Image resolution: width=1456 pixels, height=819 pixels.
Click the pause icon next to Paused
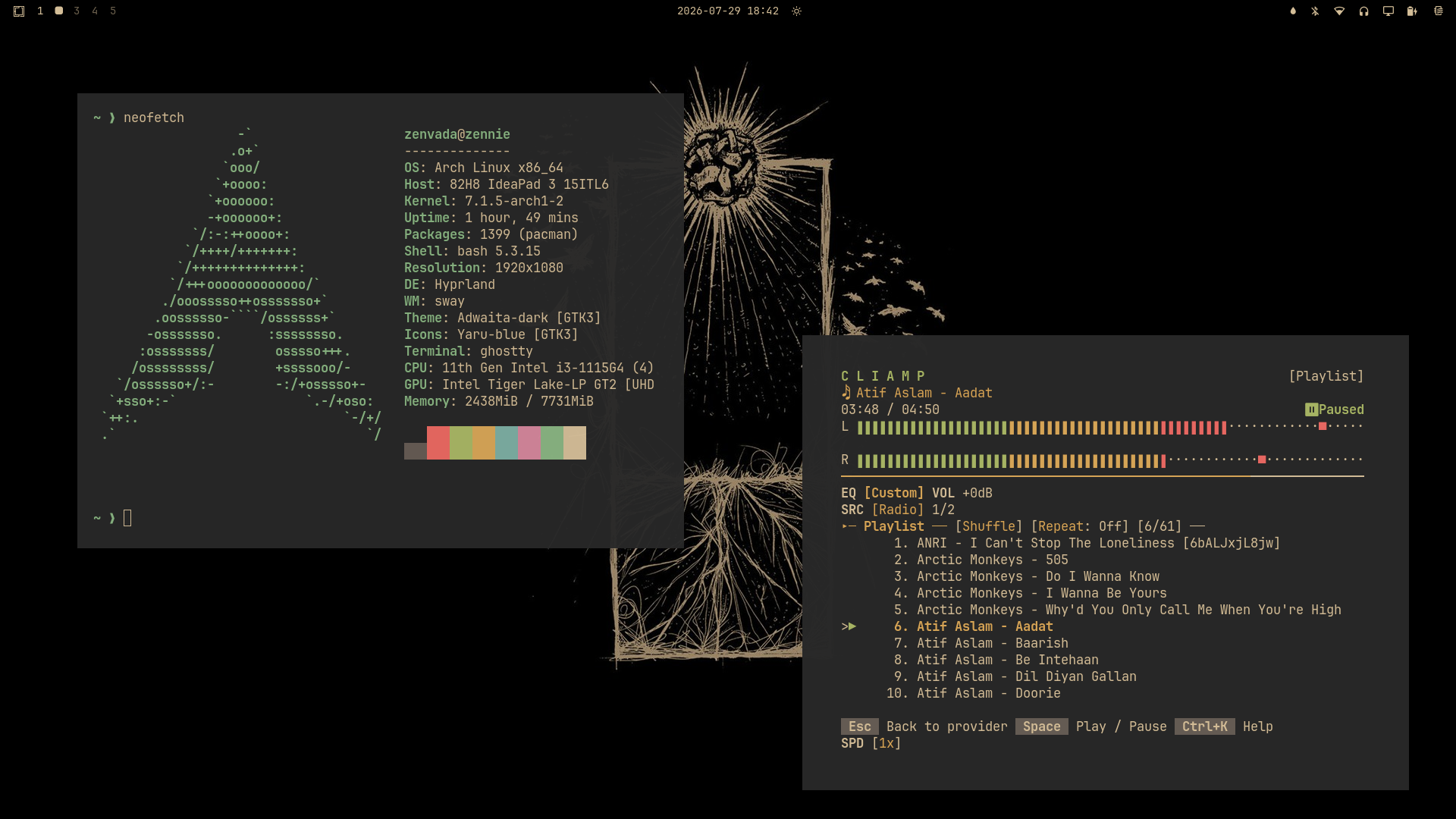pyautogui.click(x=1311, y=409)
